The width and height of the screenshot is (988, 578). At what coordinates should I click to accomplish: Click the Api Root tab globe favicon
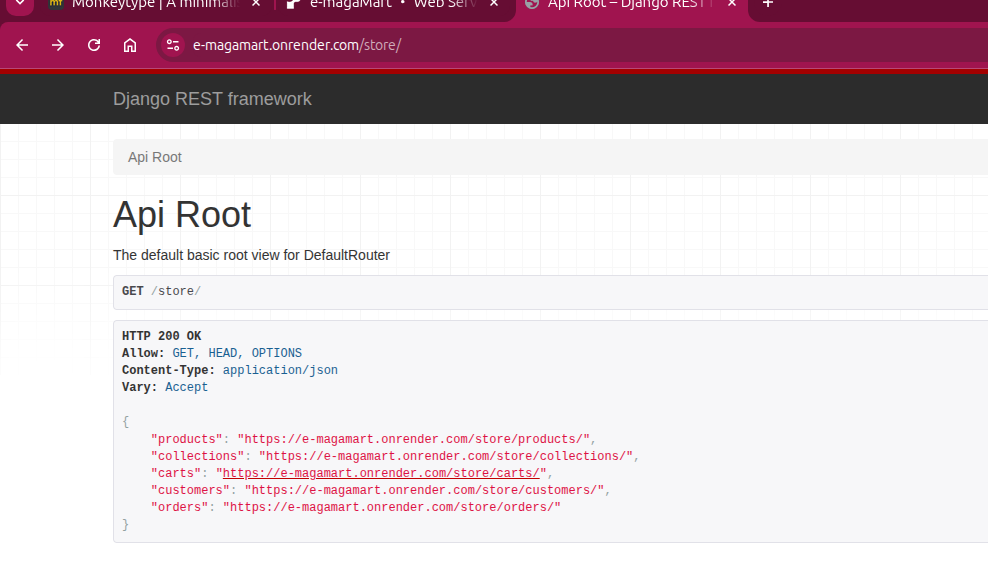[532, 4]
